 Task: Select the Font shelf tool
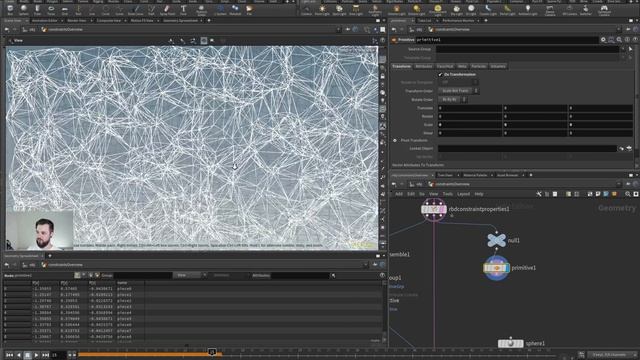183,9
